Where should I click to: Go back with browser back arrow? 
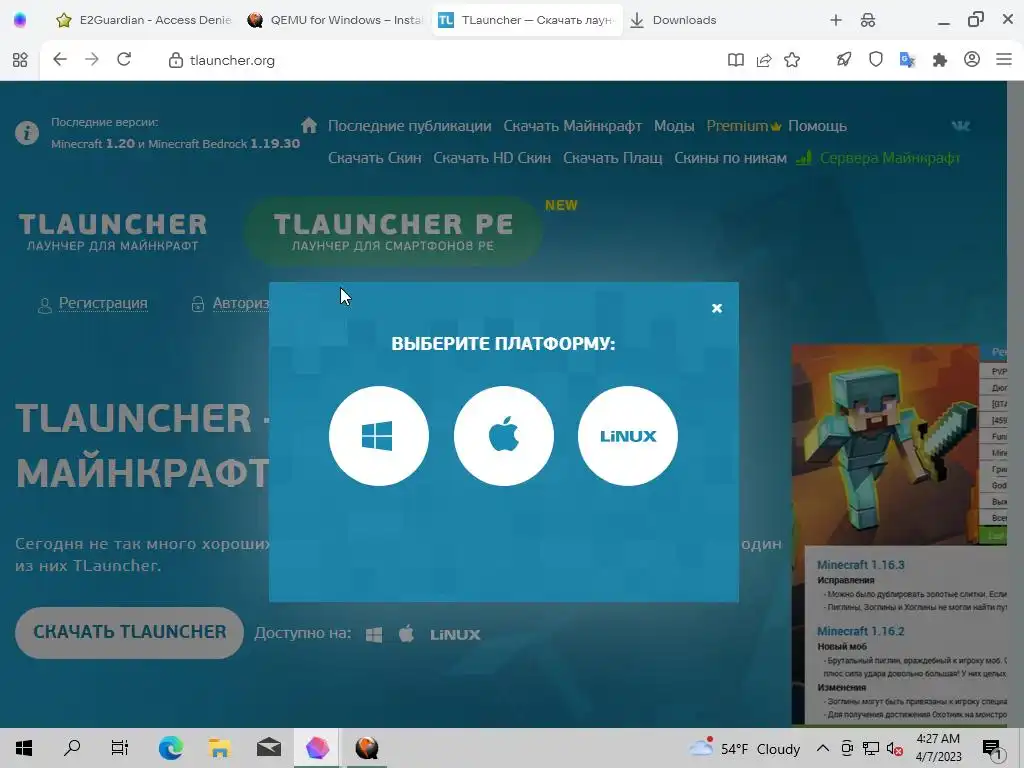pyautogui.click(x=59, y=60)
